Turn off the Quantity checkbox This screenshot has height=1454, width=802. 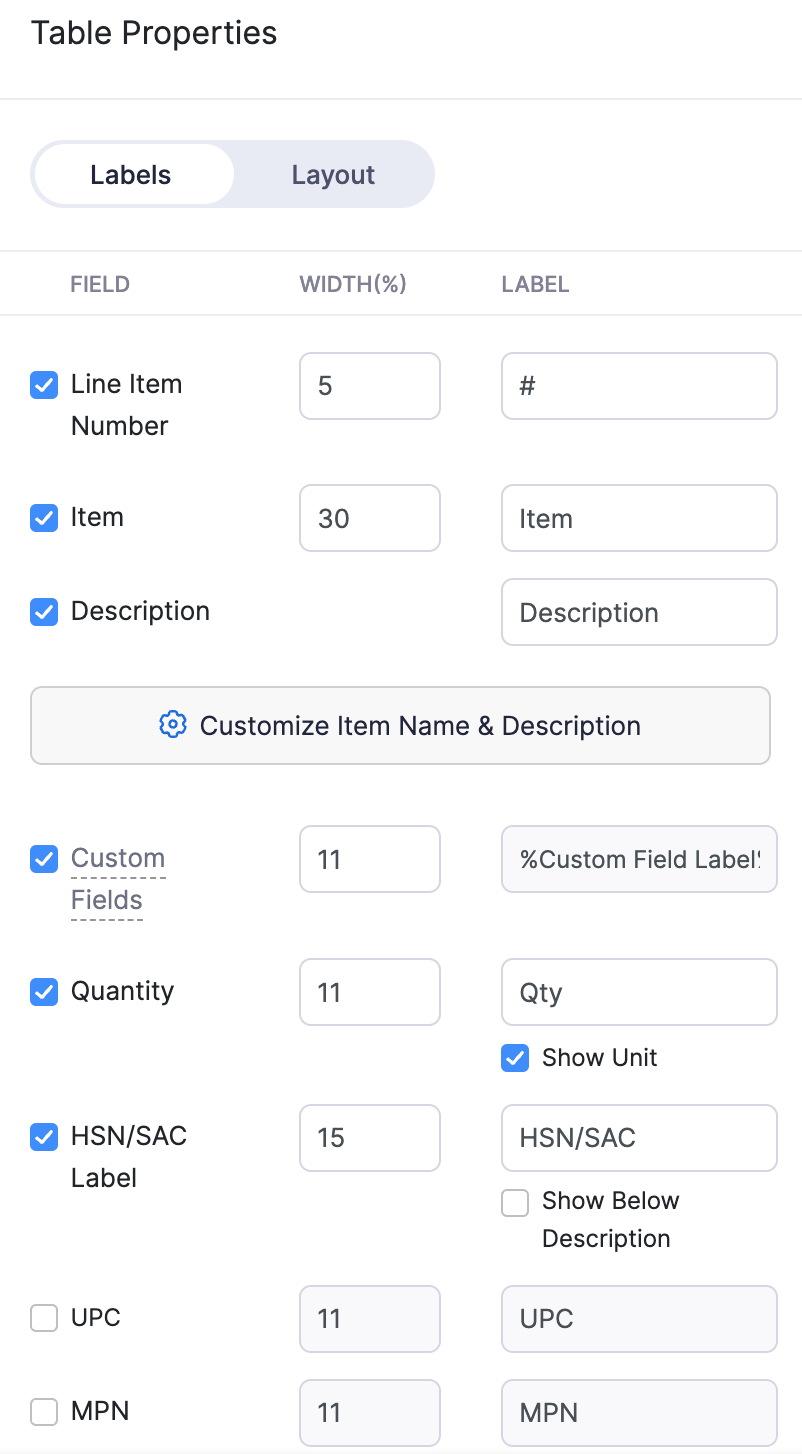pyautogui.click(x=44, y=992)
